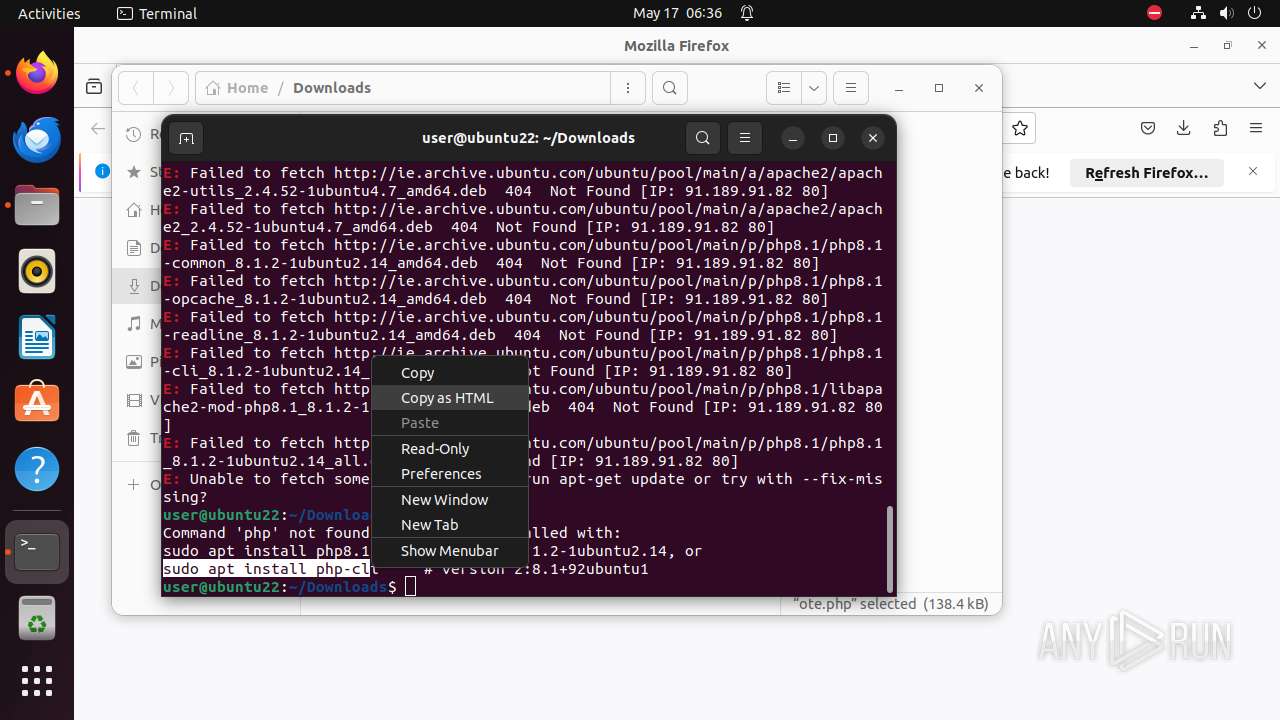
Task: Open the Files path bar options menu
Action: pyautogui.click(x=628, y=88)
